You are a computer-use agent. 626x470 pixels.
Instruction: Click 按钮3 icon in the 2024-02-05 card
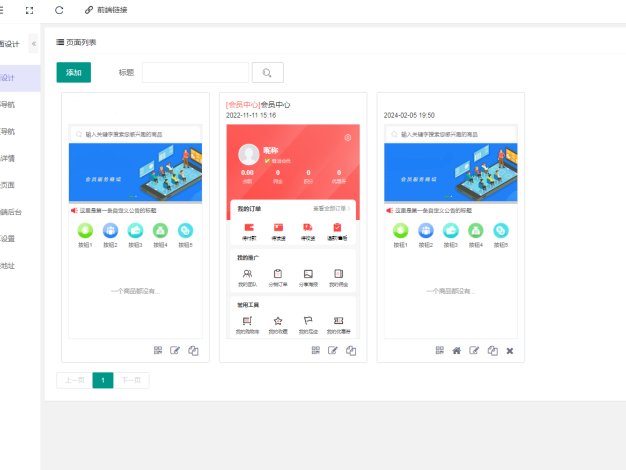451,231
